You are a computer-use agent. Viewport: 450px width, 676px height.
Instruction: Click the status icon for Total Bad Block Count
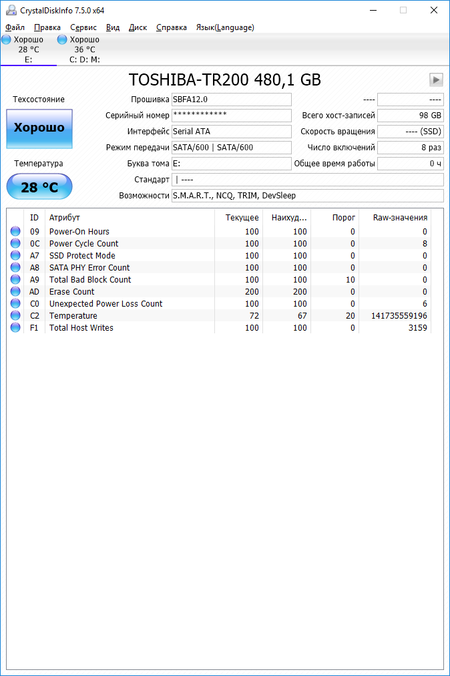16,279
